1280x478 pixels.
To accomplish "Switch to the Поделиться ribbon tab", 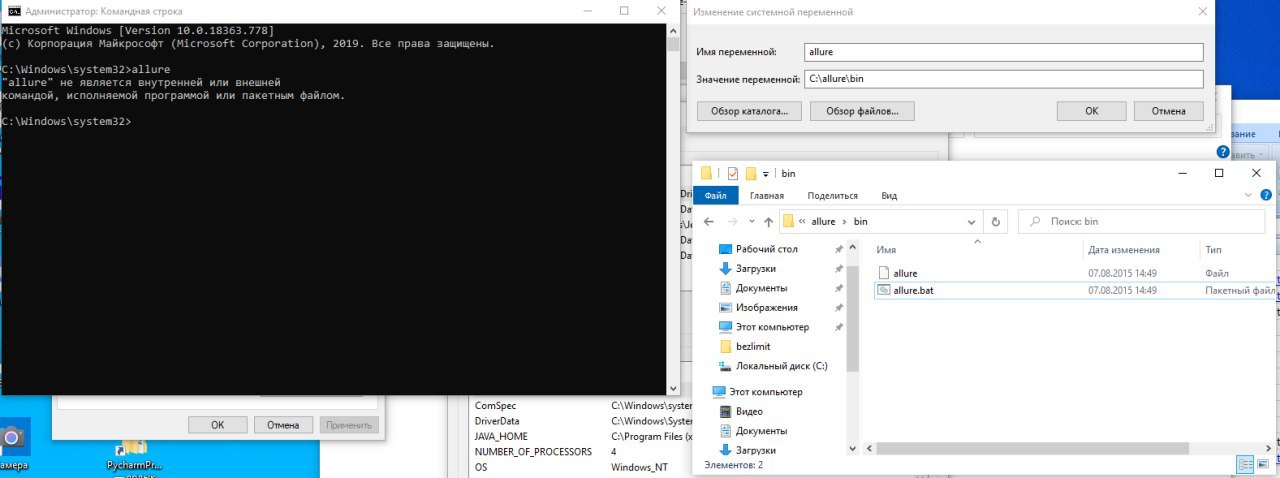I will (832, 196).
